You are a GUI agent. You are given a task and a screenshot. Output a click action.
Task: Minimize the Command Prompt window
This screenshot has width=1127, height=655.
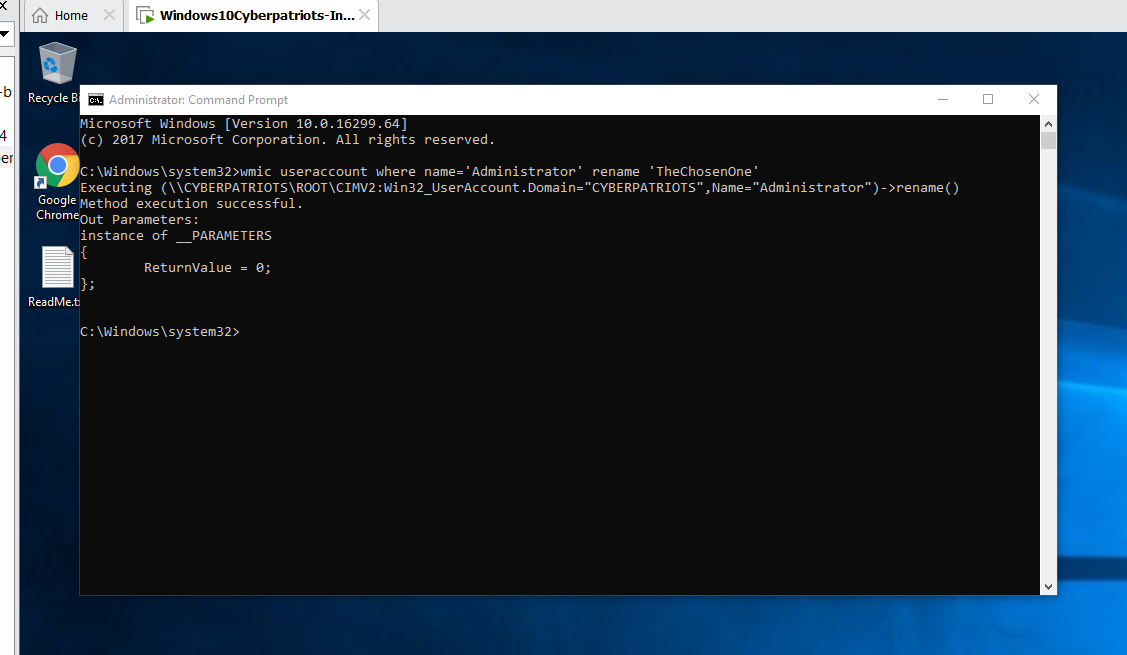[943, 99]
